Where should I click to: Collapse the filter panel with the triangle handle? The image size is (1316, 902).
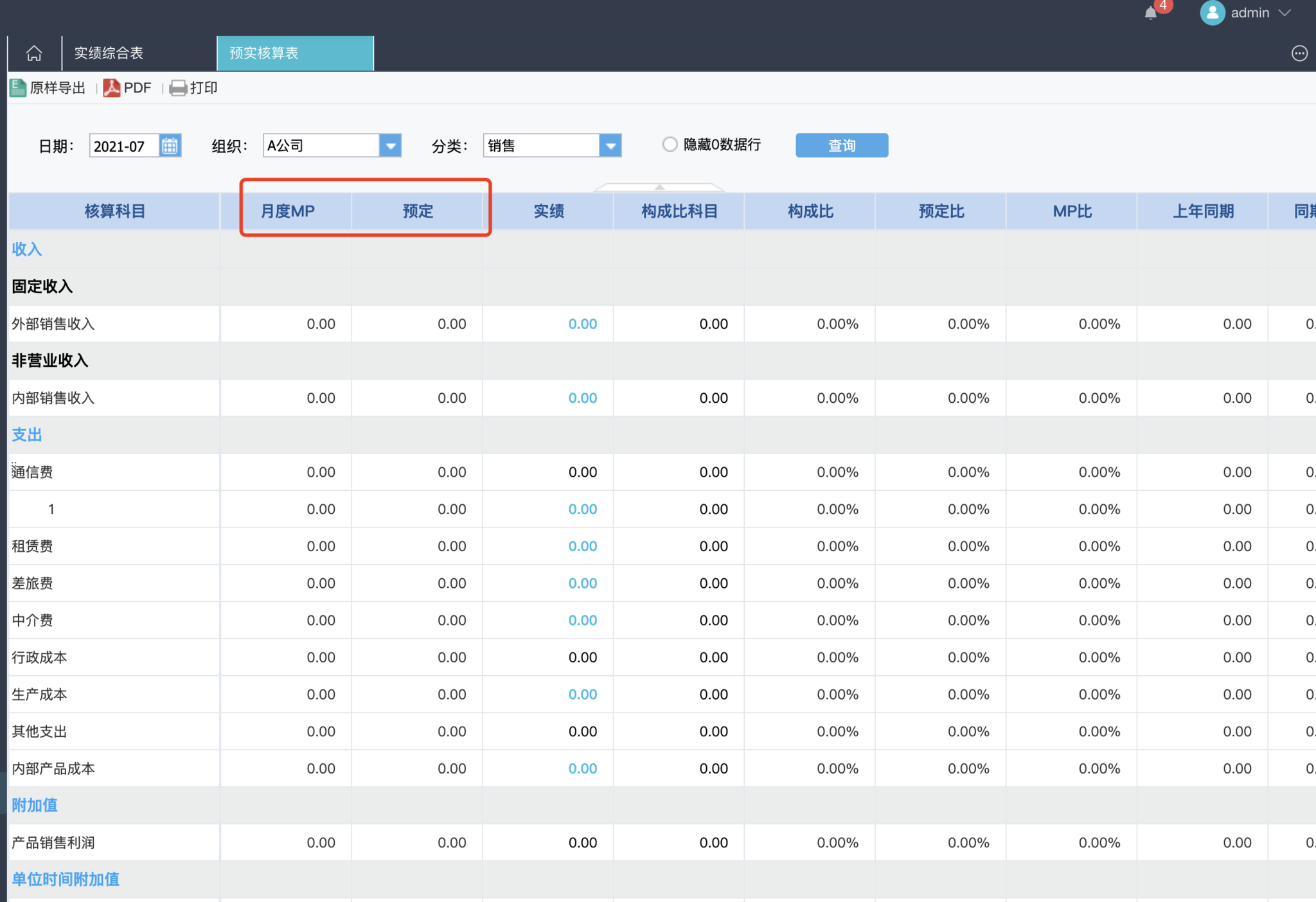(659, 187)
